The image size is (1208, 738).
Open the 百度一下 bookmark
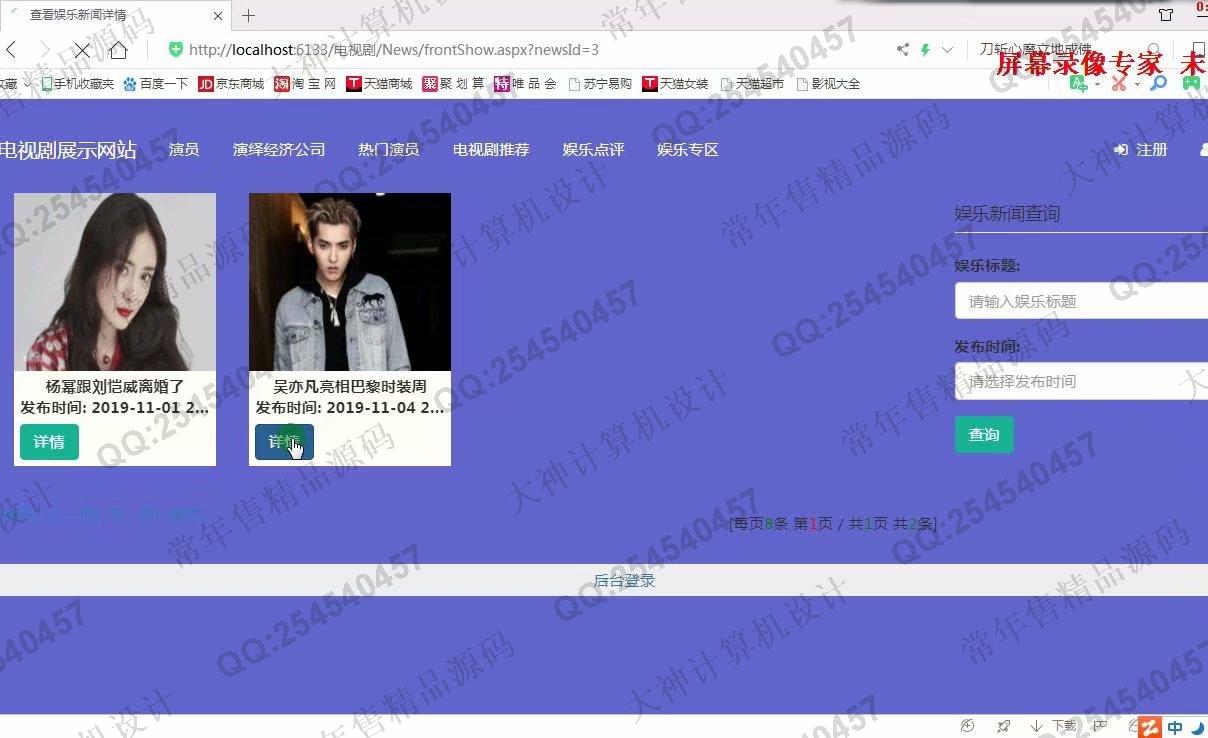155,84
